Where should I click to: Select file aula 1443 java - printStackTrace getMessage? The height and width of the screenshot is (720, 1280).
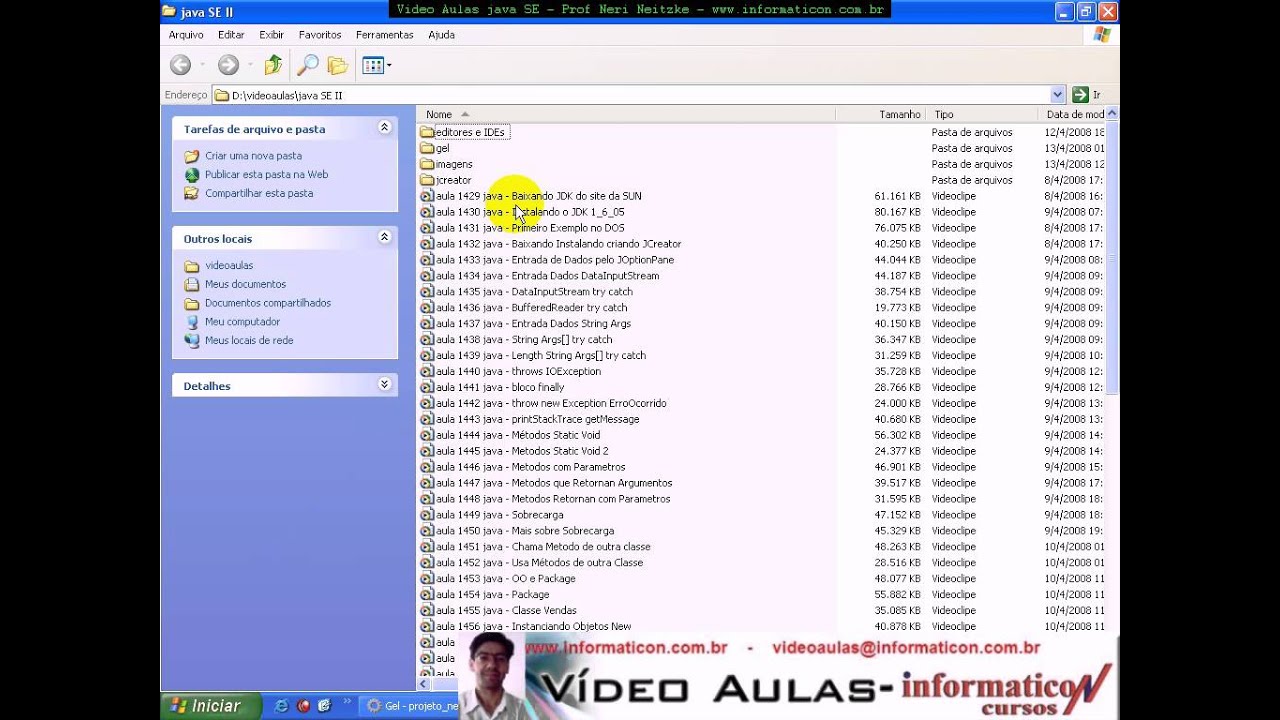tap(537, 419)
